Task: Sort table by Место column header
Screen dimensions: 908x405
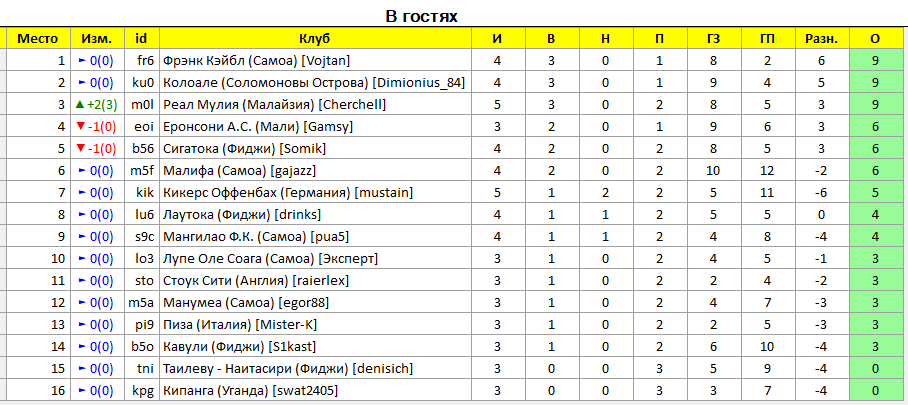Action: click(x=38, y=39)
